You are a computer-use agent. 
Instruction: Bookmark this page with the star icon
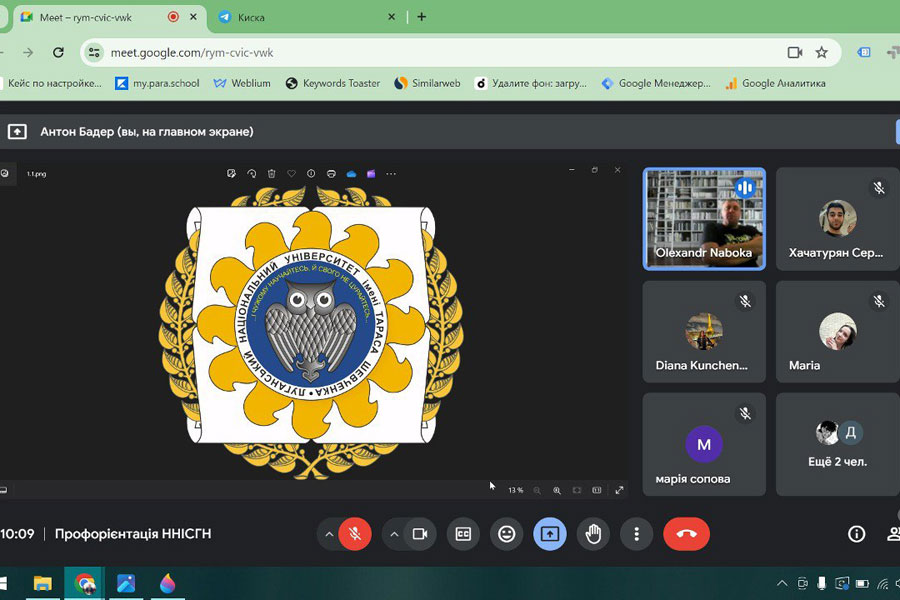(821, 52)
